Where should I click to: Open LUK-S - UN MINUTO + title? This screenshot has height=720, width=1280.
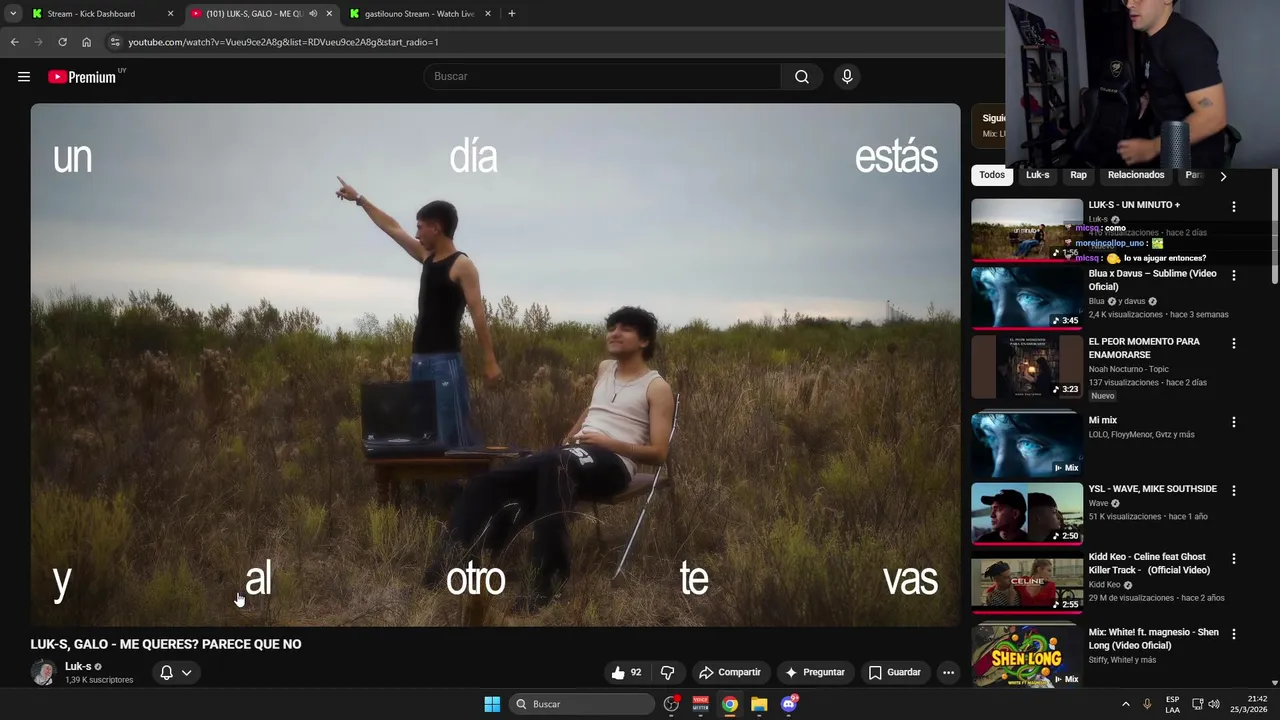pyautogui.click(x=1134, y=205)
